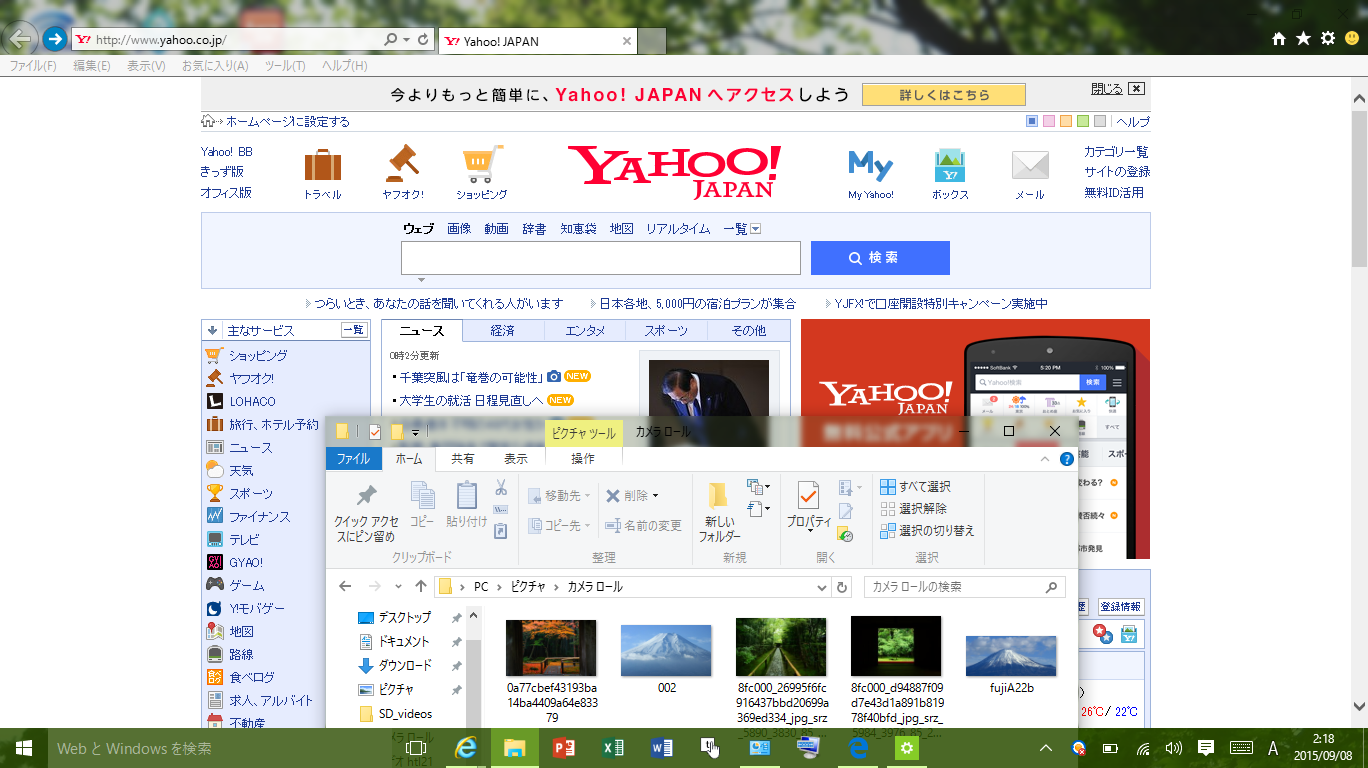Click すべて選択 in Explorer ribbon
Image resolution: width=1368 pixels, height=768 pixels.
click(915, 487)
